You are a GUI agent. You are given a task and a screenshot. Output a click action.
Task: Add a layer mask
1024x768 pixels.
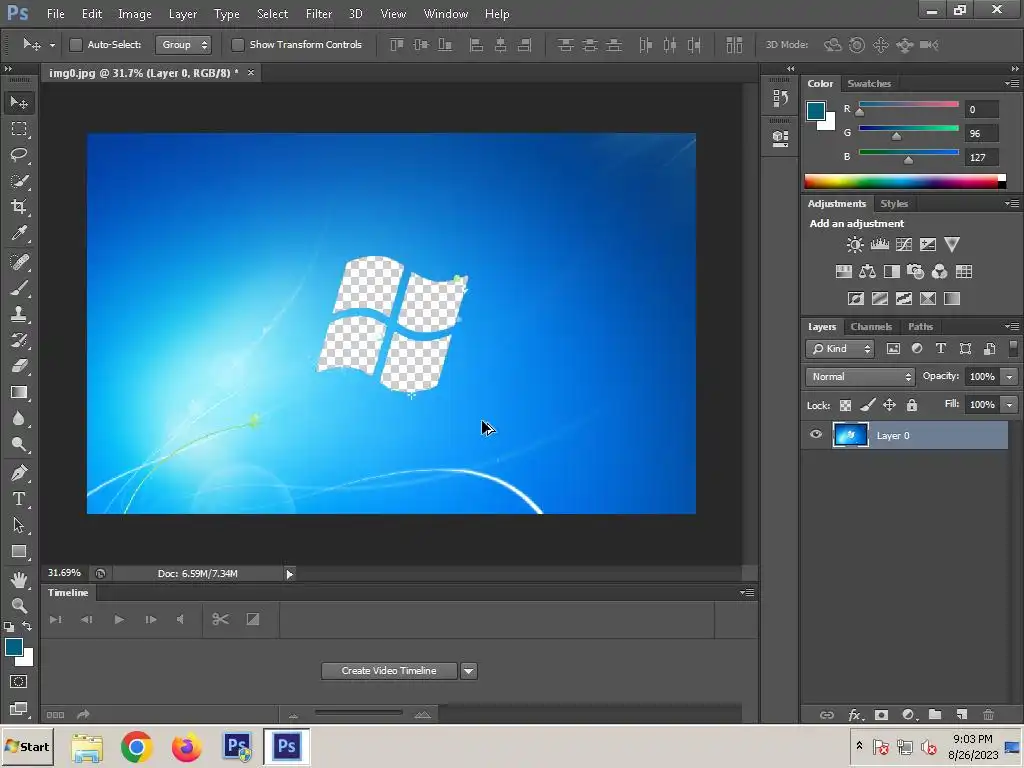881,714
